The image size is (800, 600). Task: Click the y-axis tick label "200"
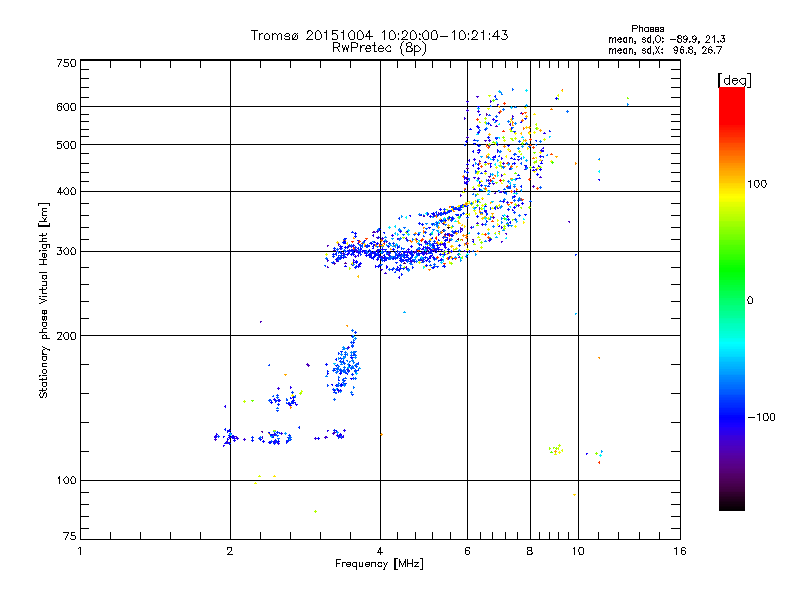(x=66, y=336)
